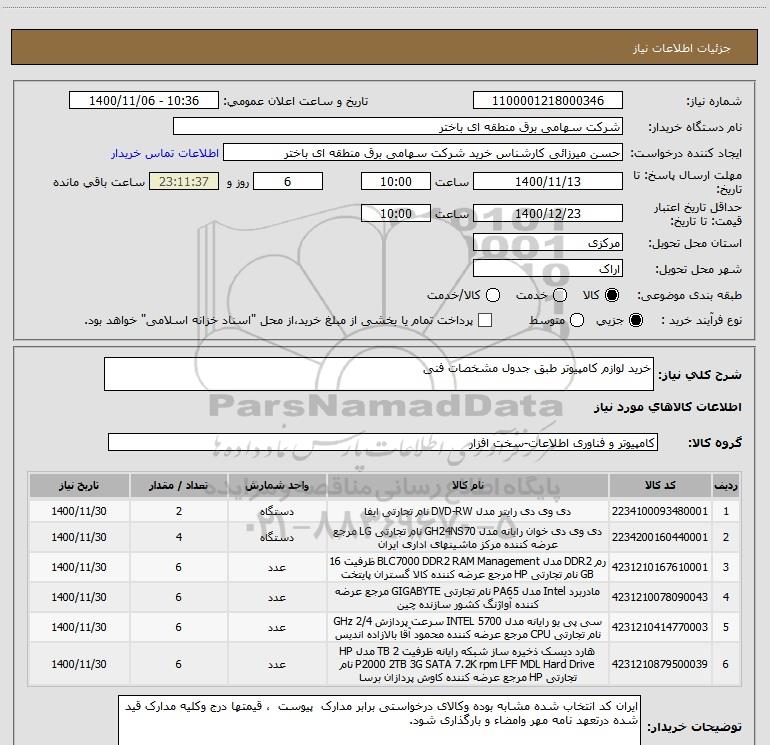Screen dimensions: 770x745
Task: Click general need description text box
Action: pyautogui.click(x=379, y=374)
